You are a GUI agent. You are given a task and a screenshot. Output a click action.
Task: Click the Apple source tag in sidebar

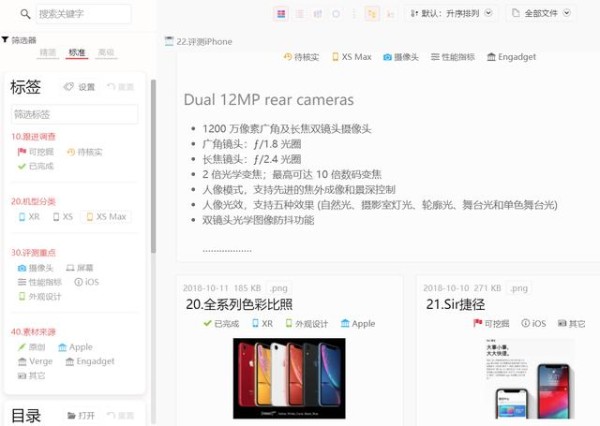(x=75, y=347)
